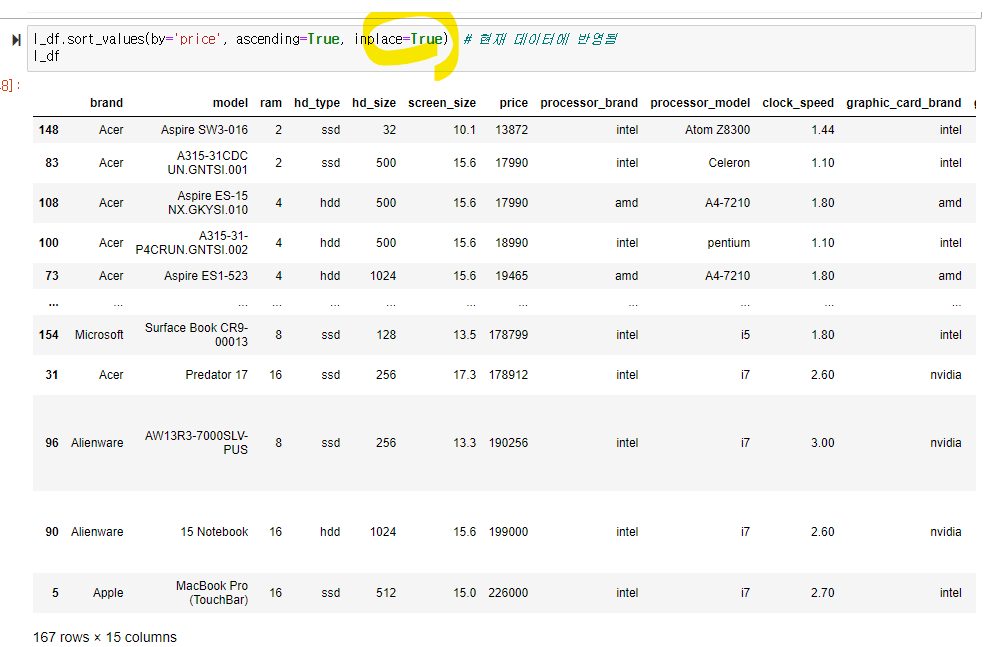Click row index 108
This screenshot has height=647, width=987.
(x=48, y=203)
